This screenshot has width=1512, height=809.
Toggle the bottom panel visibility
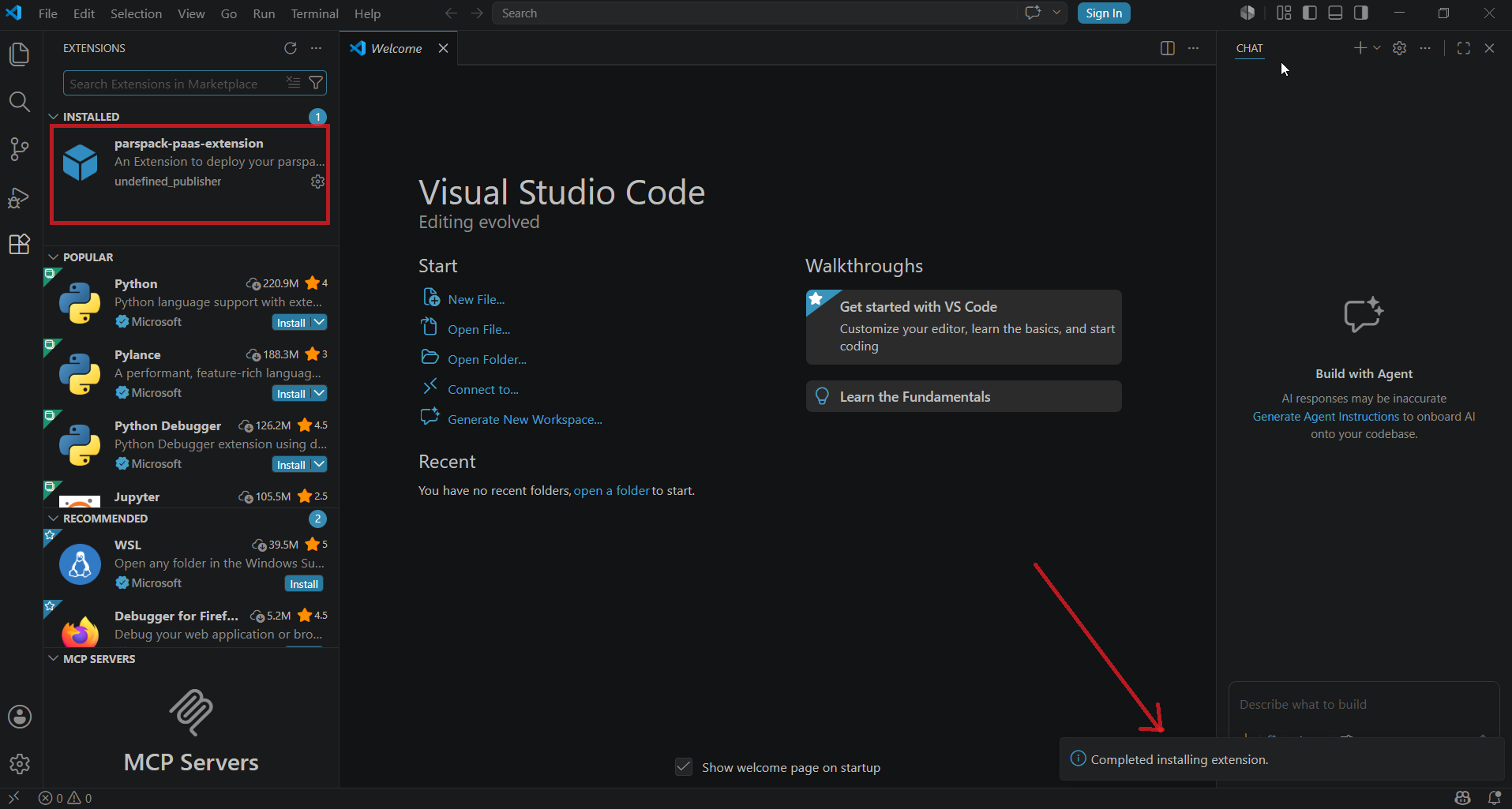coord(1335,13)
